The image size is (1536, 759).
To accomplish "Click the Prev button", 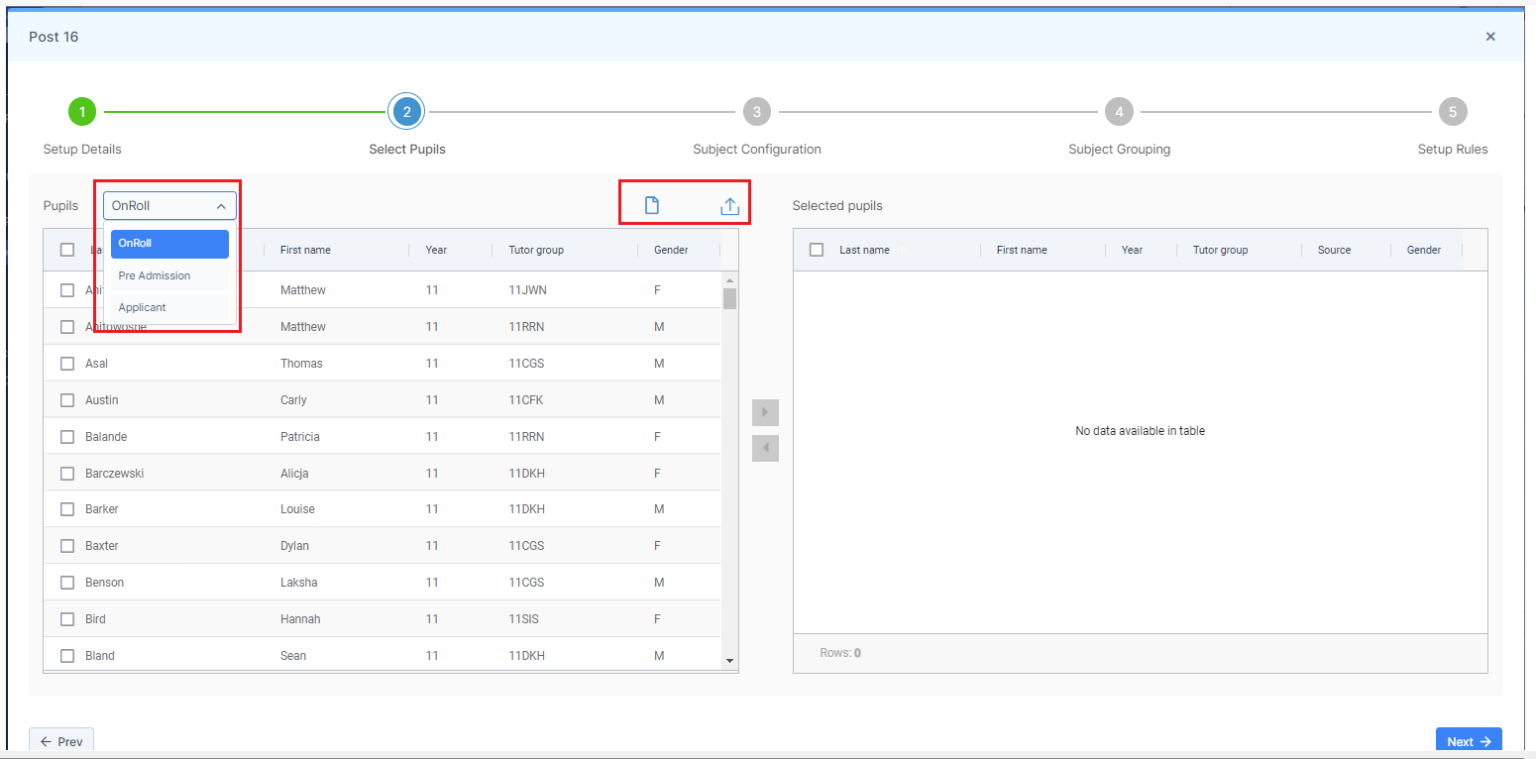I will (x=61, y=740).
